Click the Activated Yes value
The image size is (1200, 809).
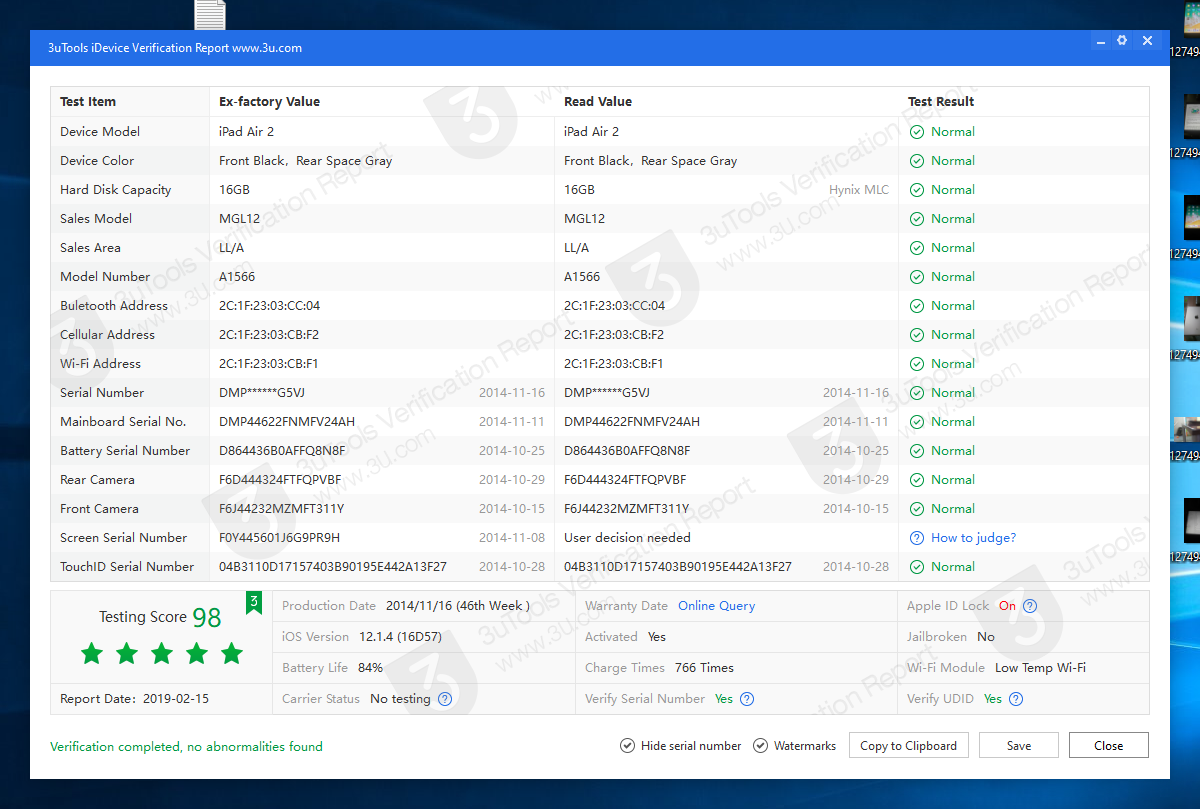pos(657,637)
